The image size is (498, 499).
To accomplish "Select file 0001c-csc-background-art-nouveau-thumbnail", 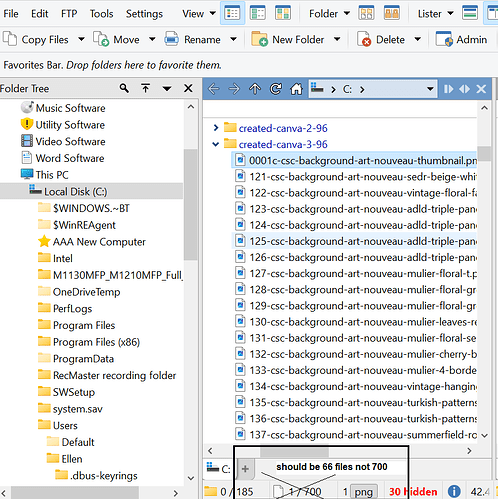I will click(x=355, y=161).
